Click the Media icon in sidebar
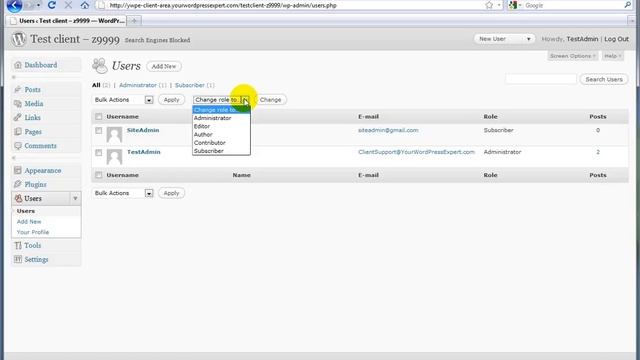 tap(18, 104)
